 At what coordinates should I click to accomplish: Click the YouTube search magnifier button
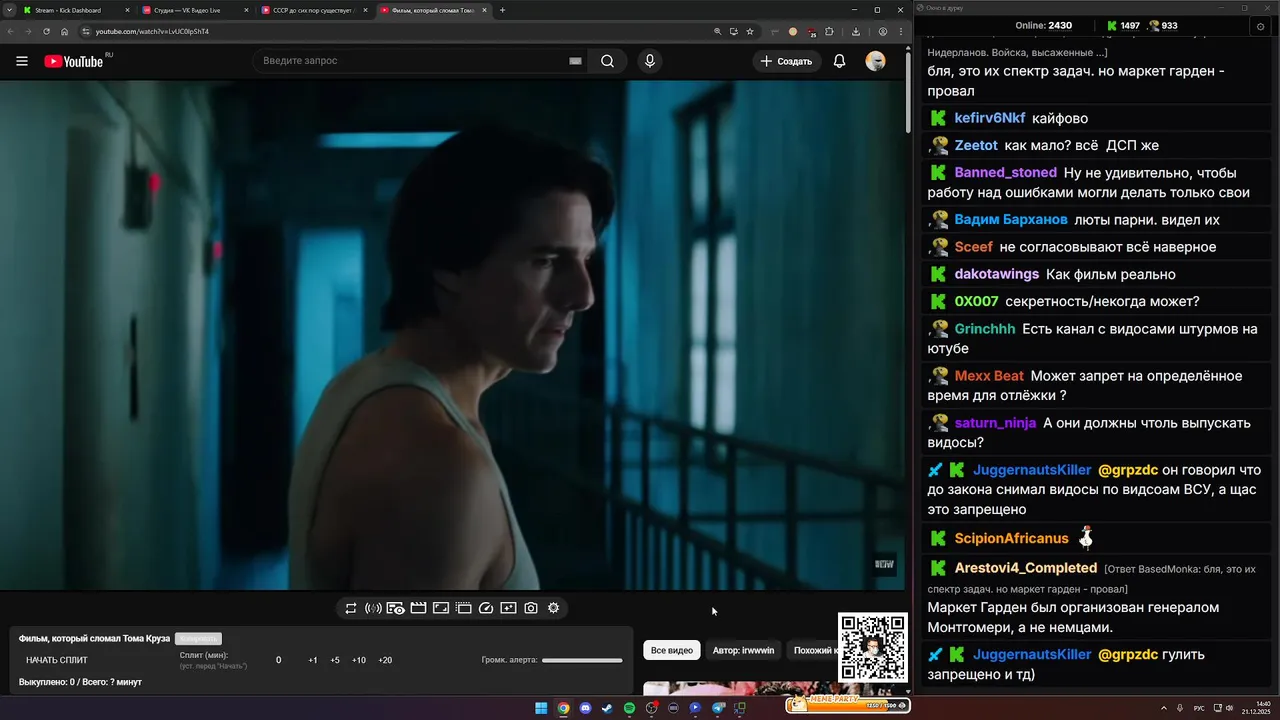607,61
